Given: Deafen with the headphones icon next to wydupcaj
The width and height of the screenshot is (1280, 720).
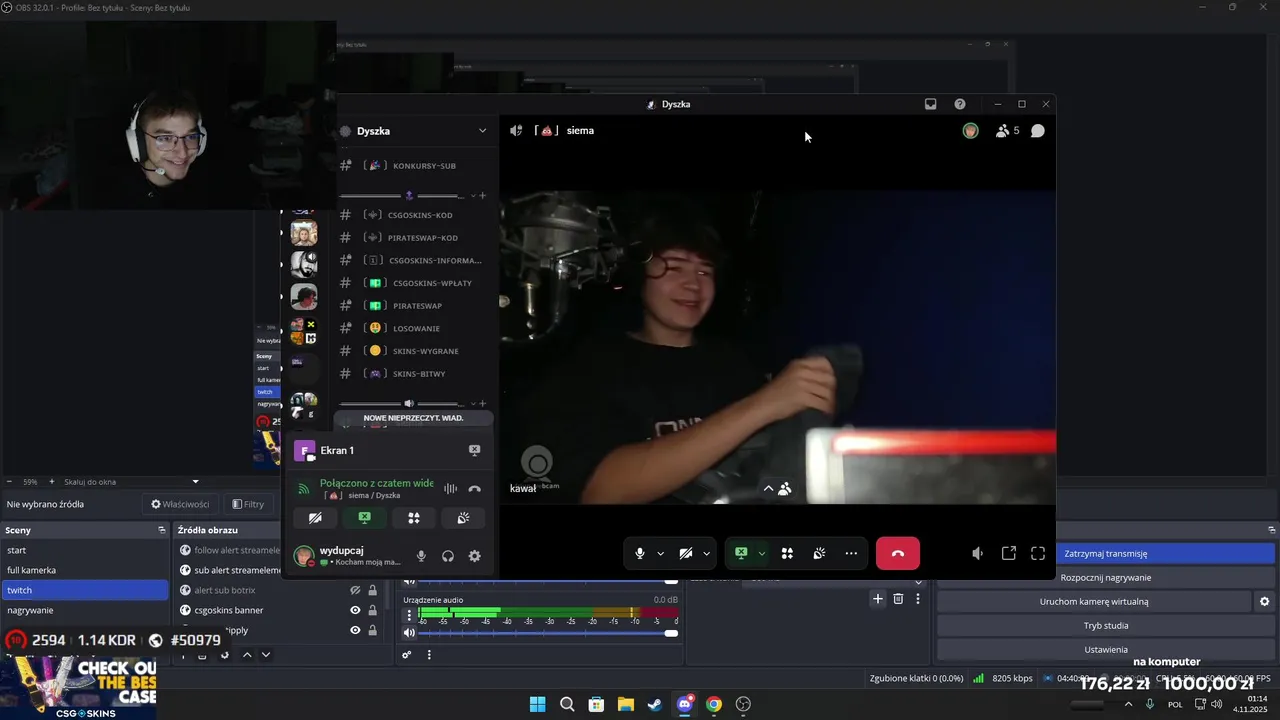Looking at the screenshot, I should [x=448, y=556].
